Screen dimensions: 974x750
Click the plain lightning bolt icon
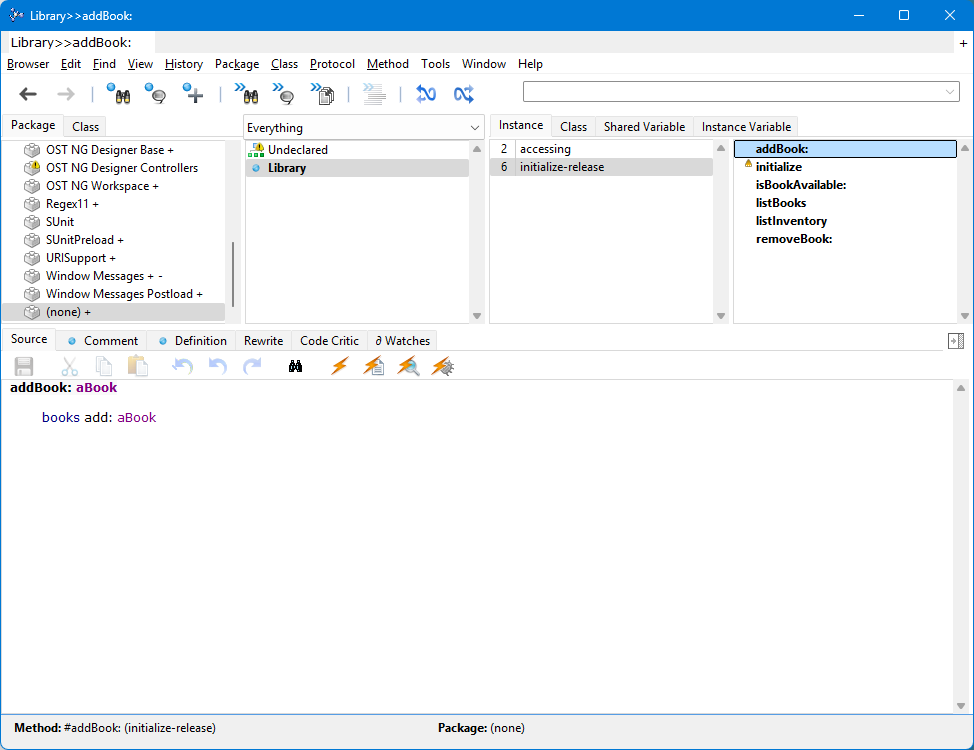[x=339, y=366]
